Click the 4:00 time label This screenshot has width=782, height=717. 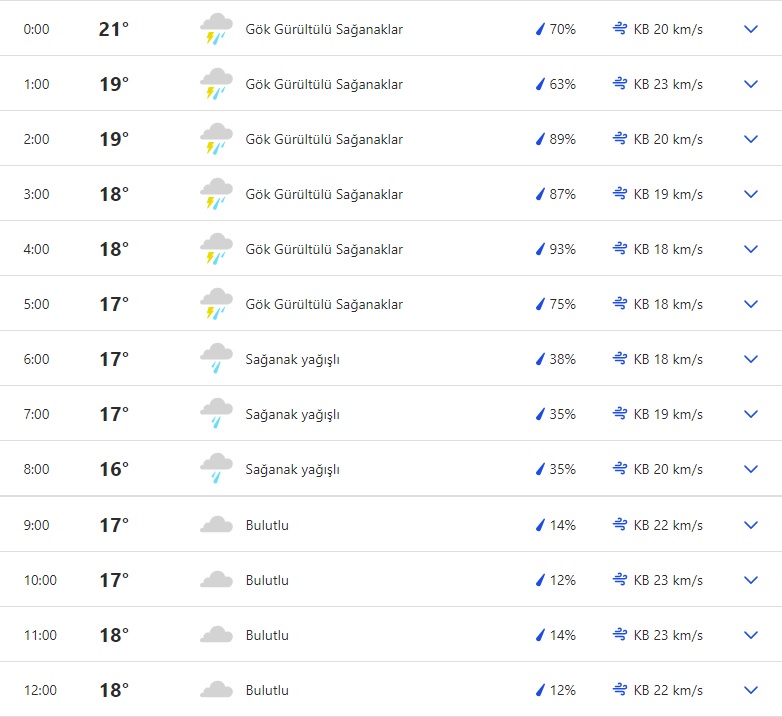[x=36, y=249]
